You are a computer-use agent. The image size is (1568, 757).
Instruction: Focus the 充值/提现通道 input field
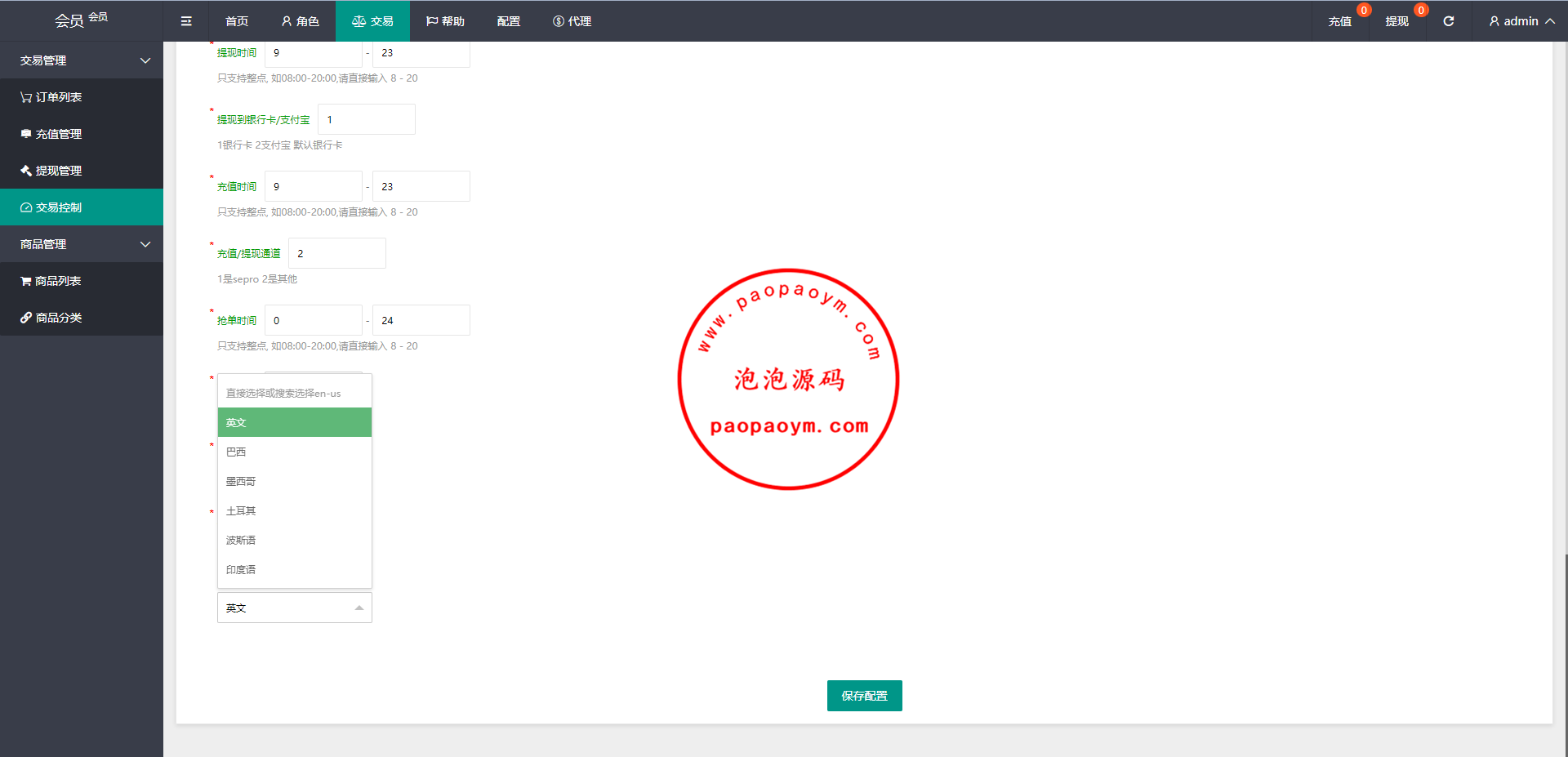click(336, 253)
